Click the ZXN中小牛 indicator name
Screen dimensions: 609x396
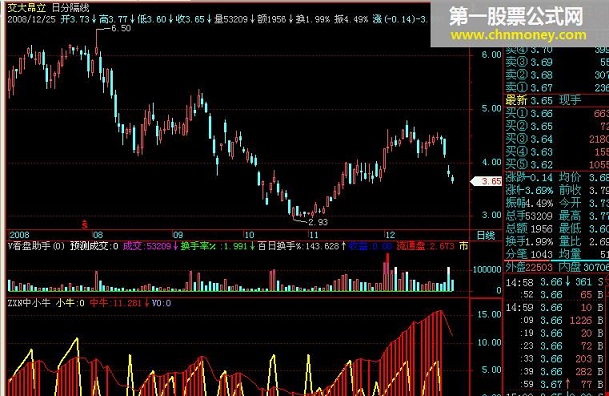coord(29,303)
